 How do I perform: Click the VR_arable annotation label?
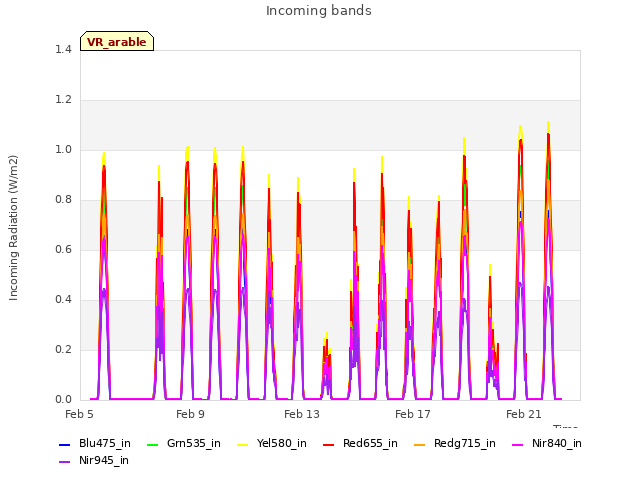click(x=117, y=42)
